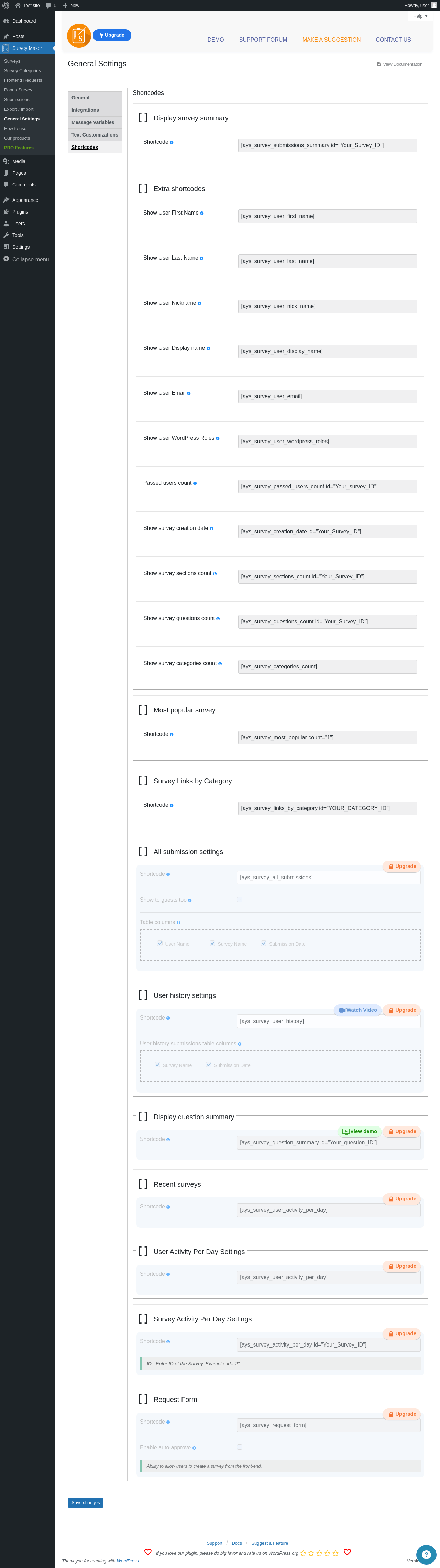Switch to the Message Variables tab
440x1568 pixels.
click(x=93, y=122)
